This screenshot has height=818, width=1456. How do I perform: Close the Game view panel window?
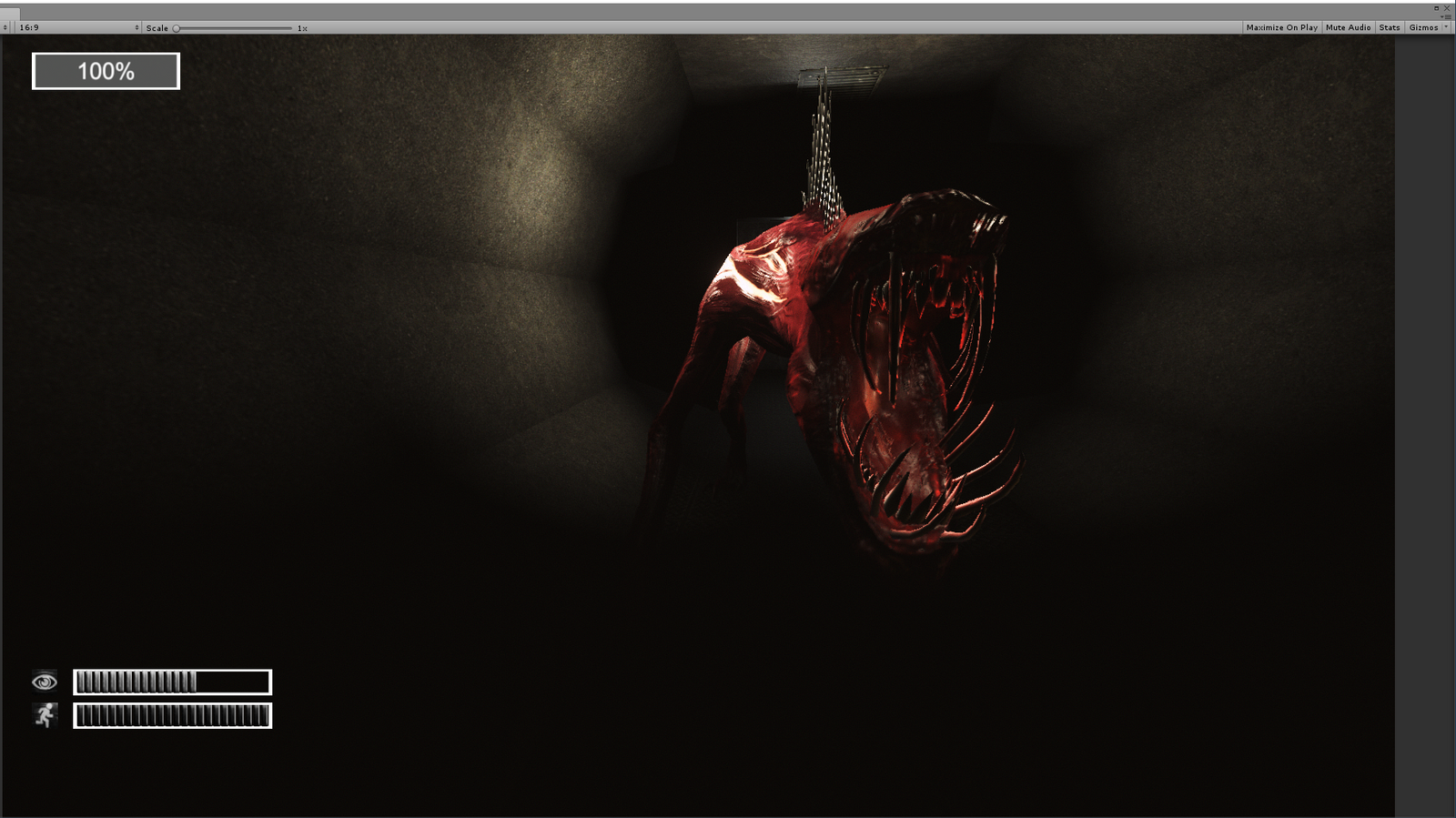1447,8
